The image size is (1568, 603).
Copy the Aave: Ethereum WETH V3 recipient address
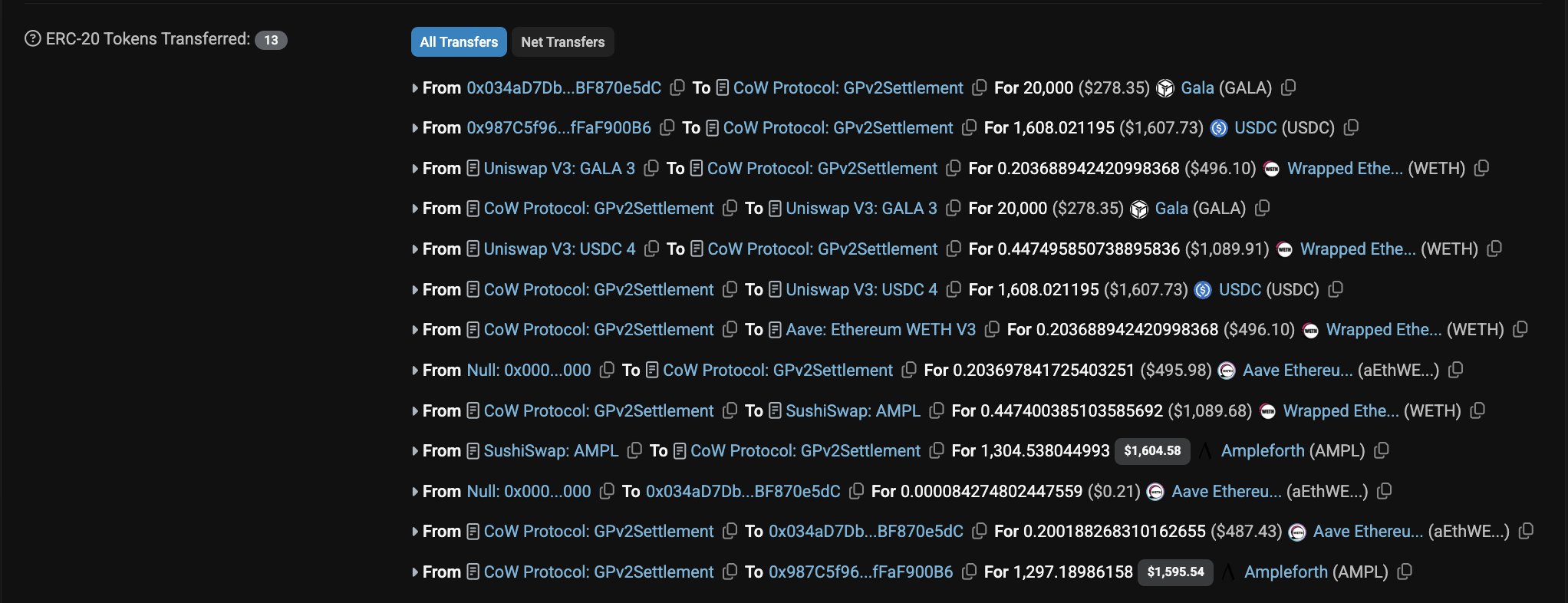pos(992,329)
